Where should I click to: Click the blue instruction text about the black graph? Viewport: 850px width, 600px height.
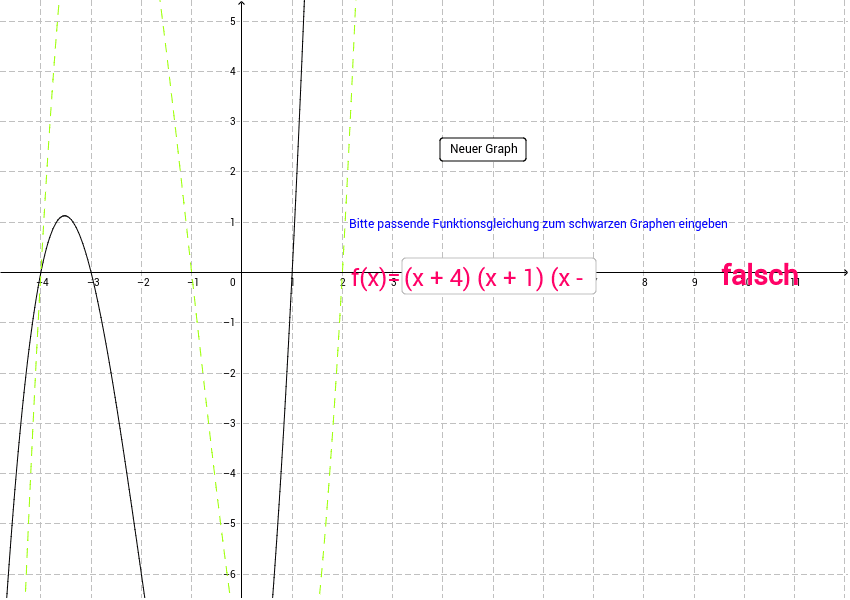click(538, 223)
